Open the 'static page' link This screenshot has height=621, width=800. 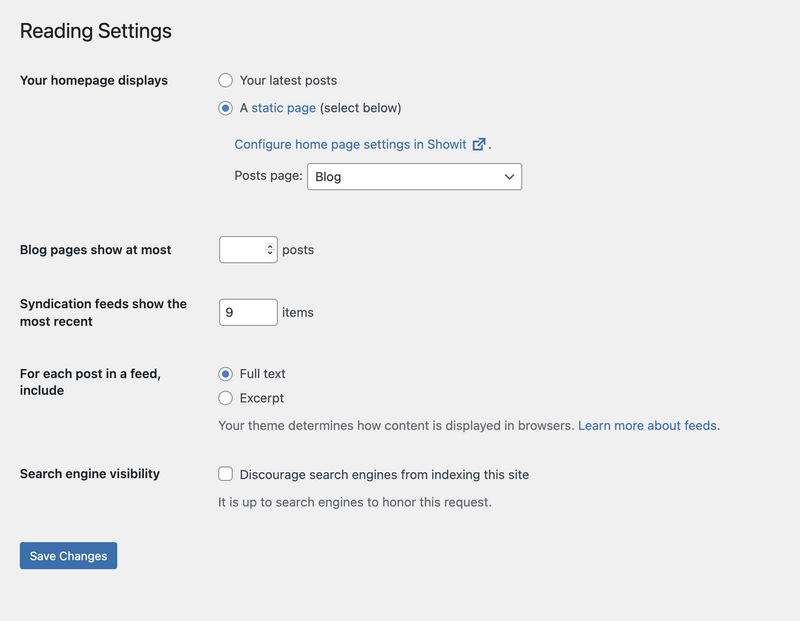284,108
